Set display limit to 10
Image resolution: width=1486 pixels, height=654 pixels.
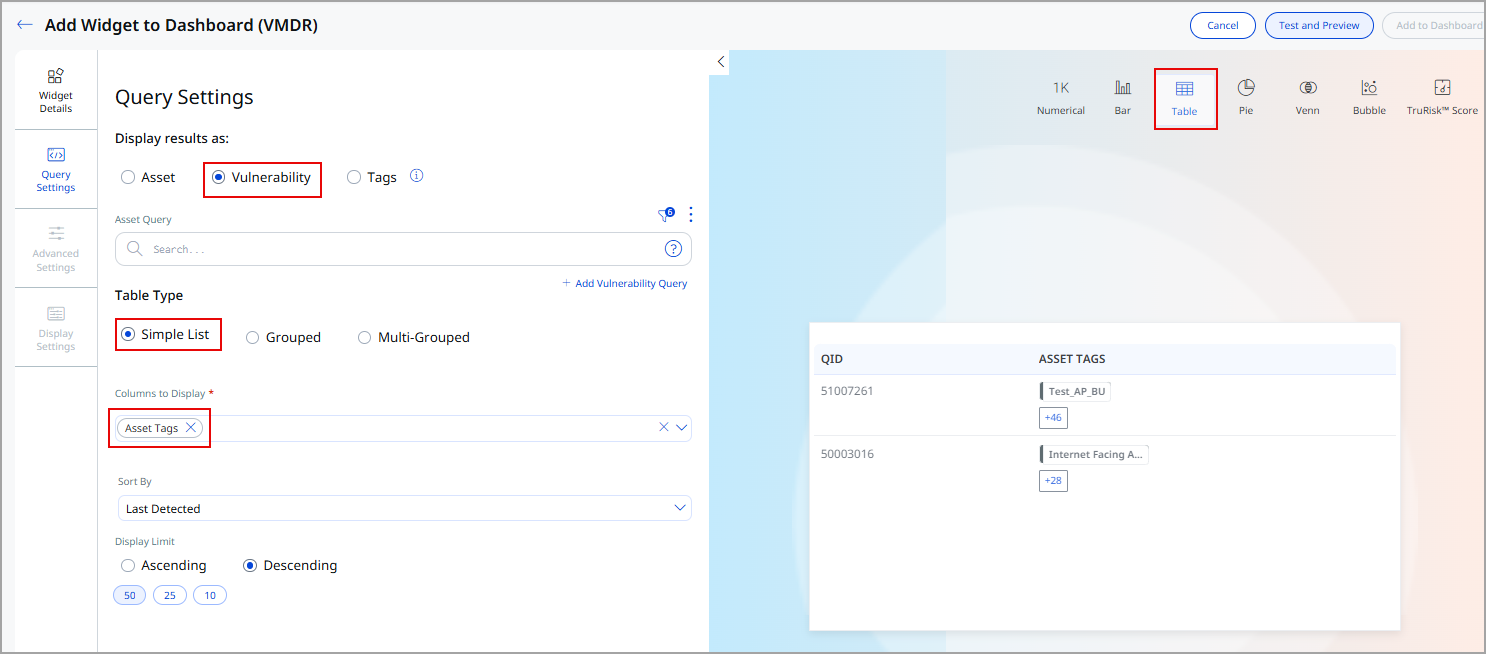pyautogui.click(x=210, y=595)
